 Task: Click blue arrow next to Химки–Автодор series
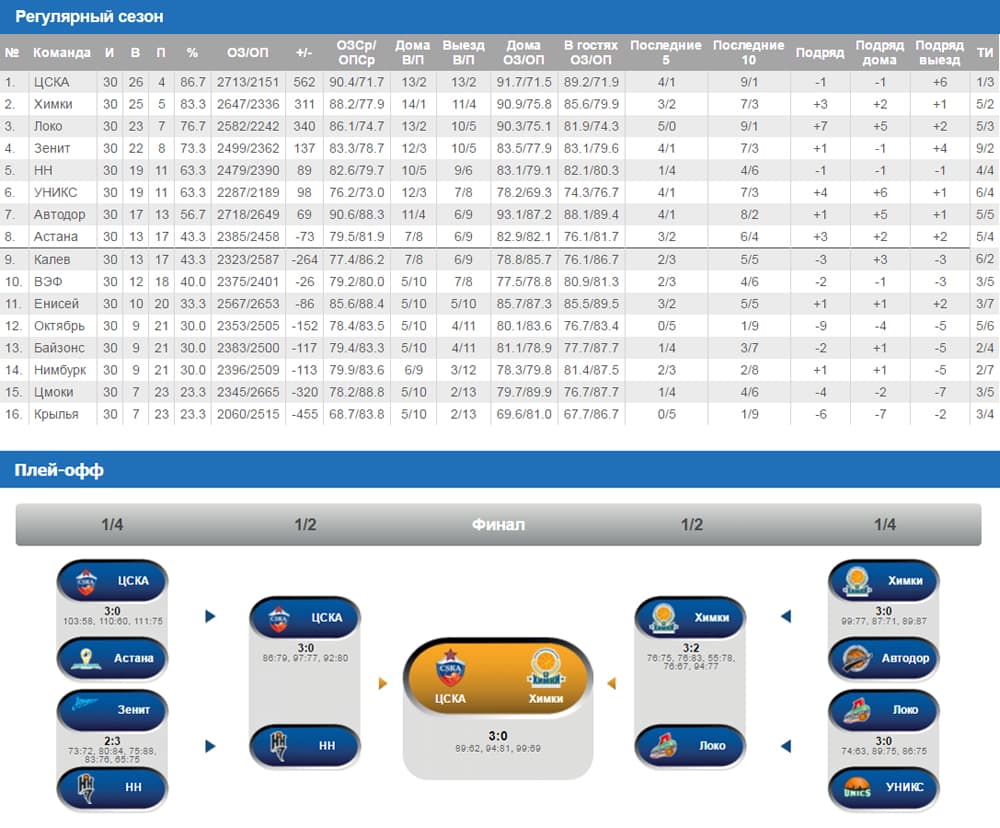[786, 617]
